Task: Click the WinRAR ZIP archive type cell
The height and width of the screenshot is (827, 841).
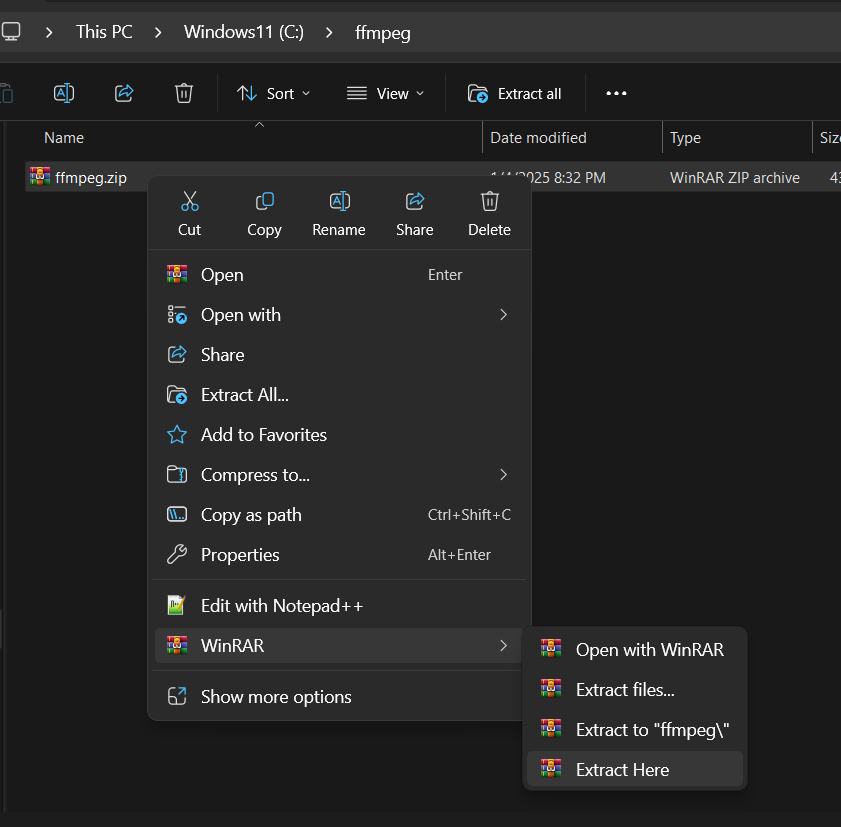Action: [x=735, y=178]
